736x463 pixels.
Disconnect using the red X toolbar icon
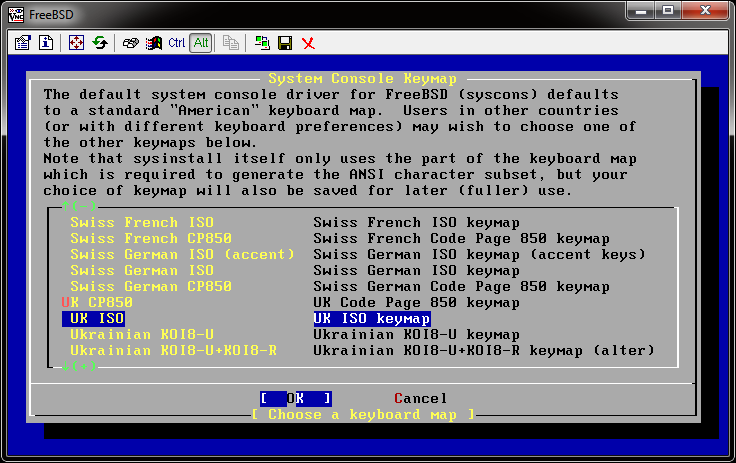point(308,43)
